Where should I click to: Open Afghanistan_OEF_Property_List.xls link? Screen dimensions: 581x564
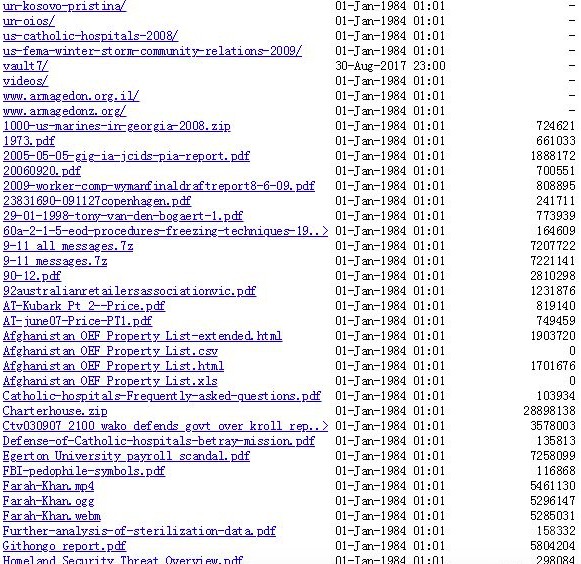110,381
